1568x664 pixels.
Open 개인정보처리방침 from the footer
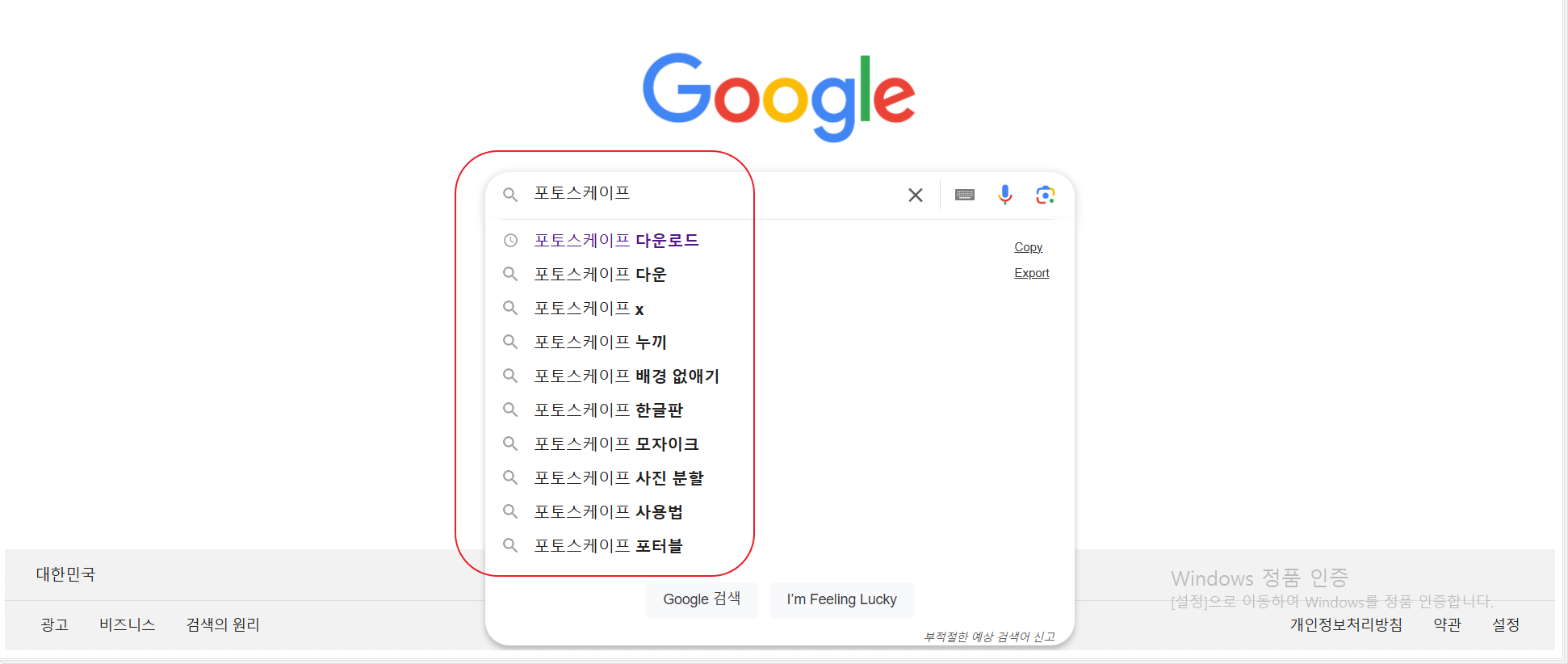[1345, 624]
